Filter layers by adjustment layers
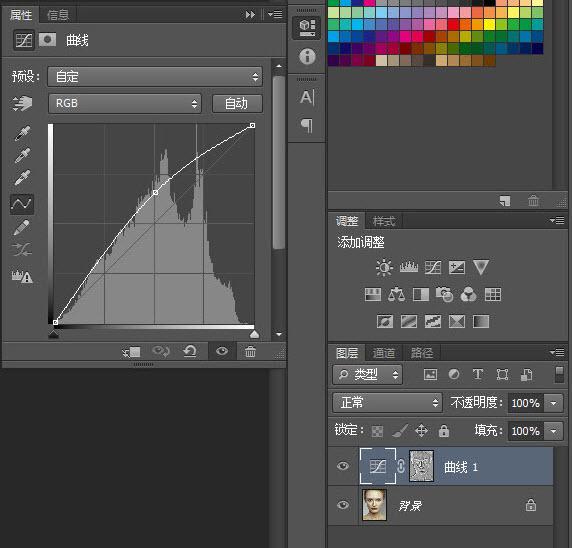 pos(454,374)
